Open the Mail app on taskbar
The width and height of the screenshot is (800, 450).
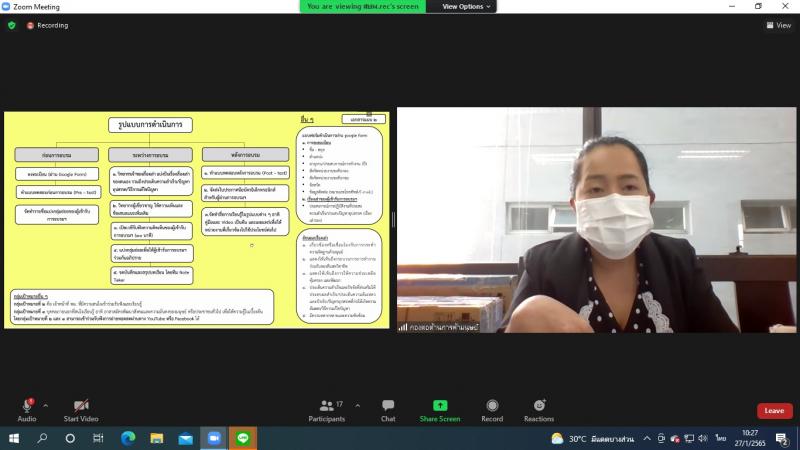(x=185, y=438)
